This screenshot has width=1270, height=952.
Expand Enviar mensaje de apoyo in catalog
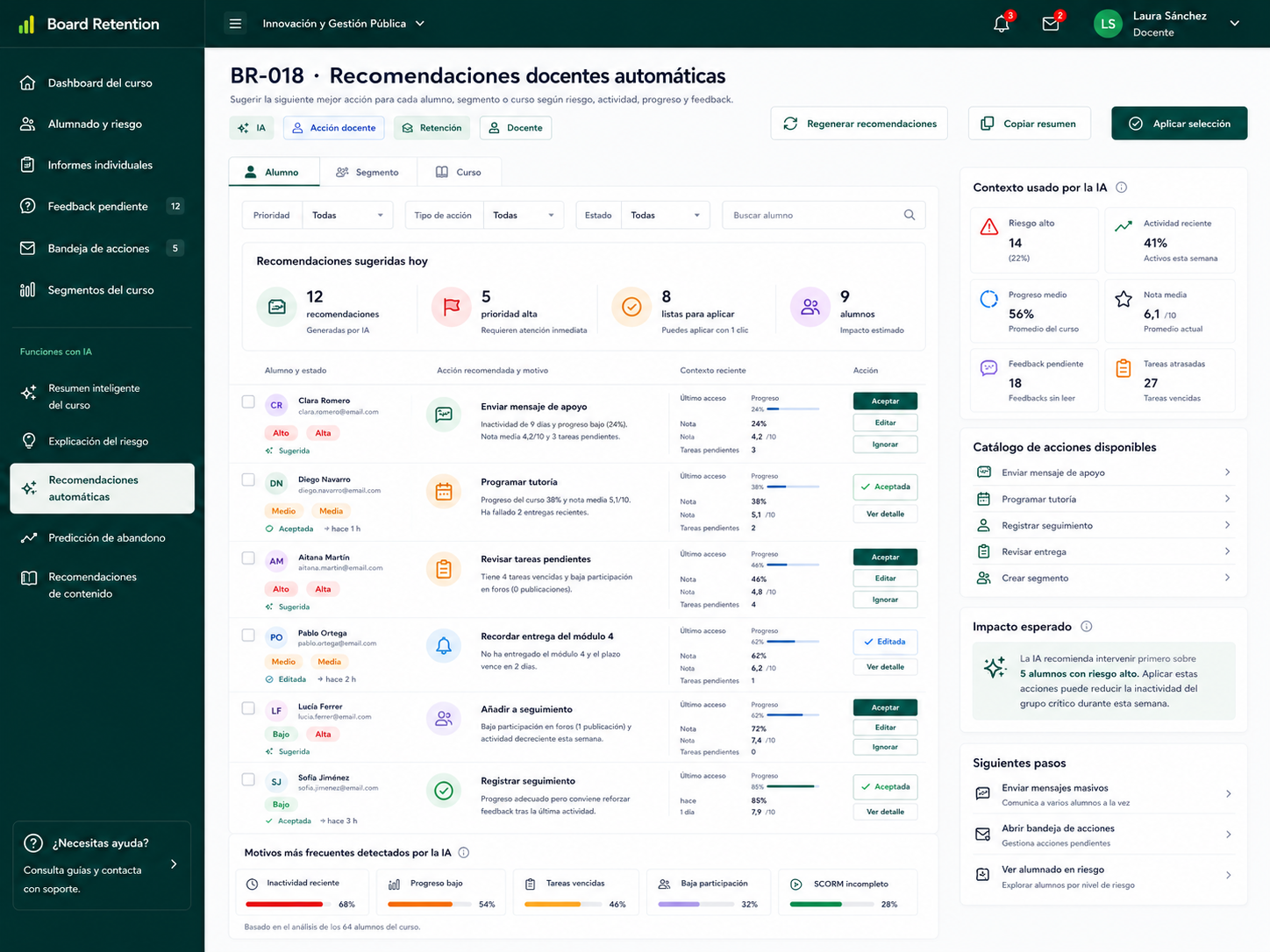(x=1104, y=472)
